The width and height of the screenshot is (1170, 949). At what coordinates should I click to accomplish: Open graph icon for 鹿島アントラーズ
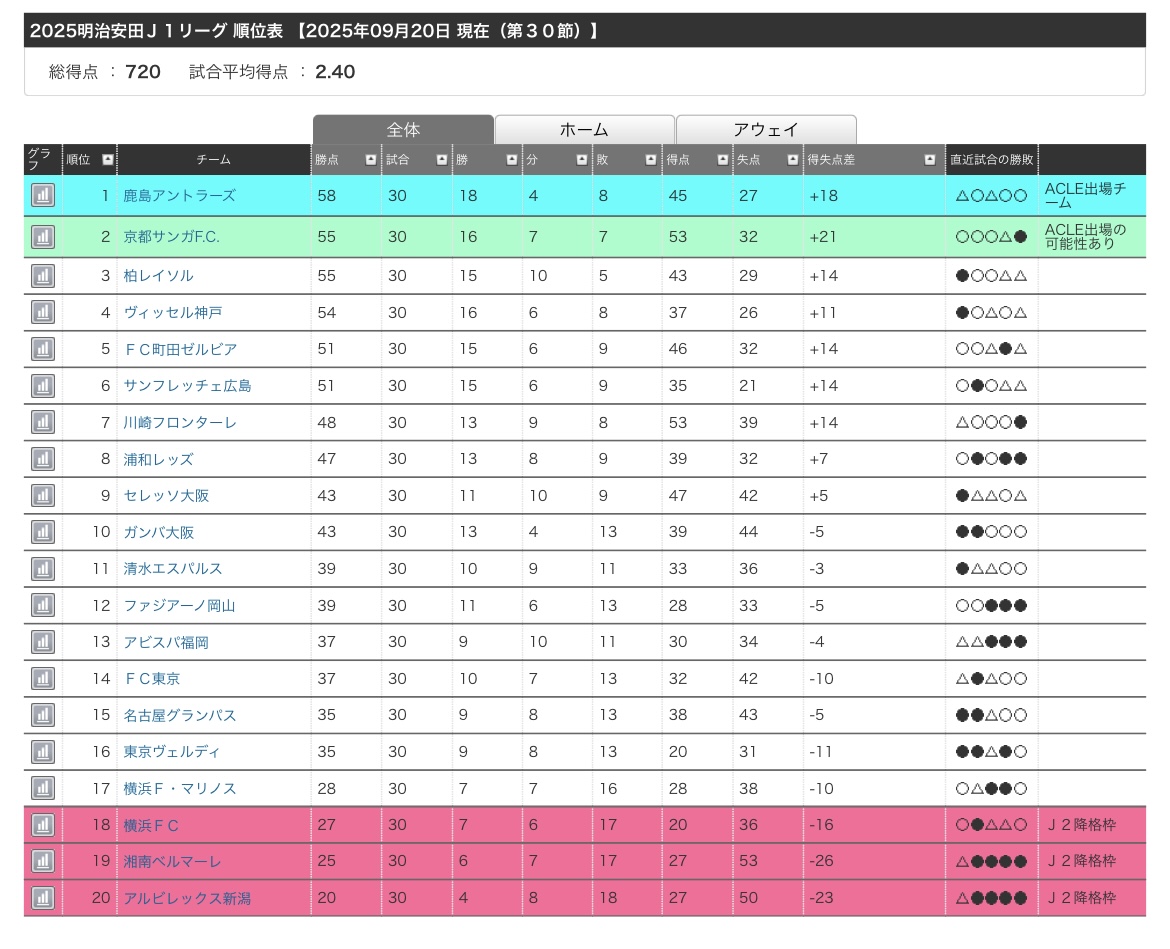(43, 195)
